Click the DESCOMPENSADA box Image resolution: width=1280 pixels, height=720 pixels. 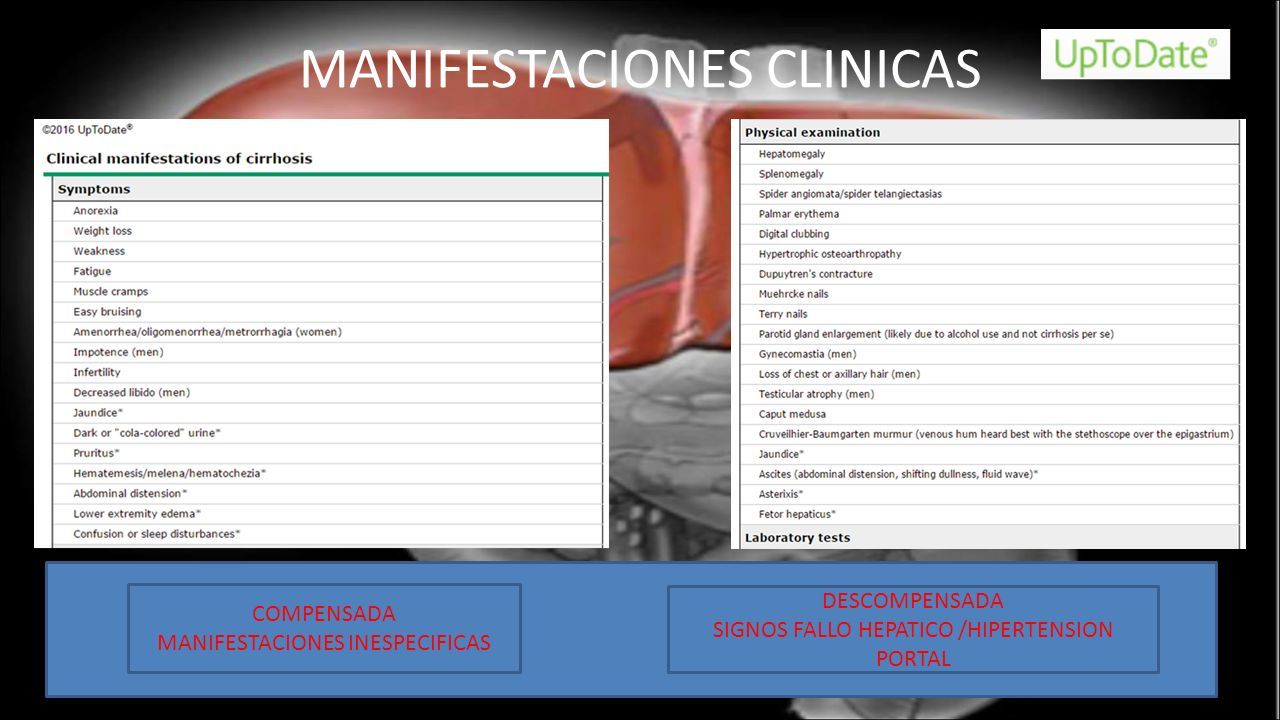(x=913, y=629)
